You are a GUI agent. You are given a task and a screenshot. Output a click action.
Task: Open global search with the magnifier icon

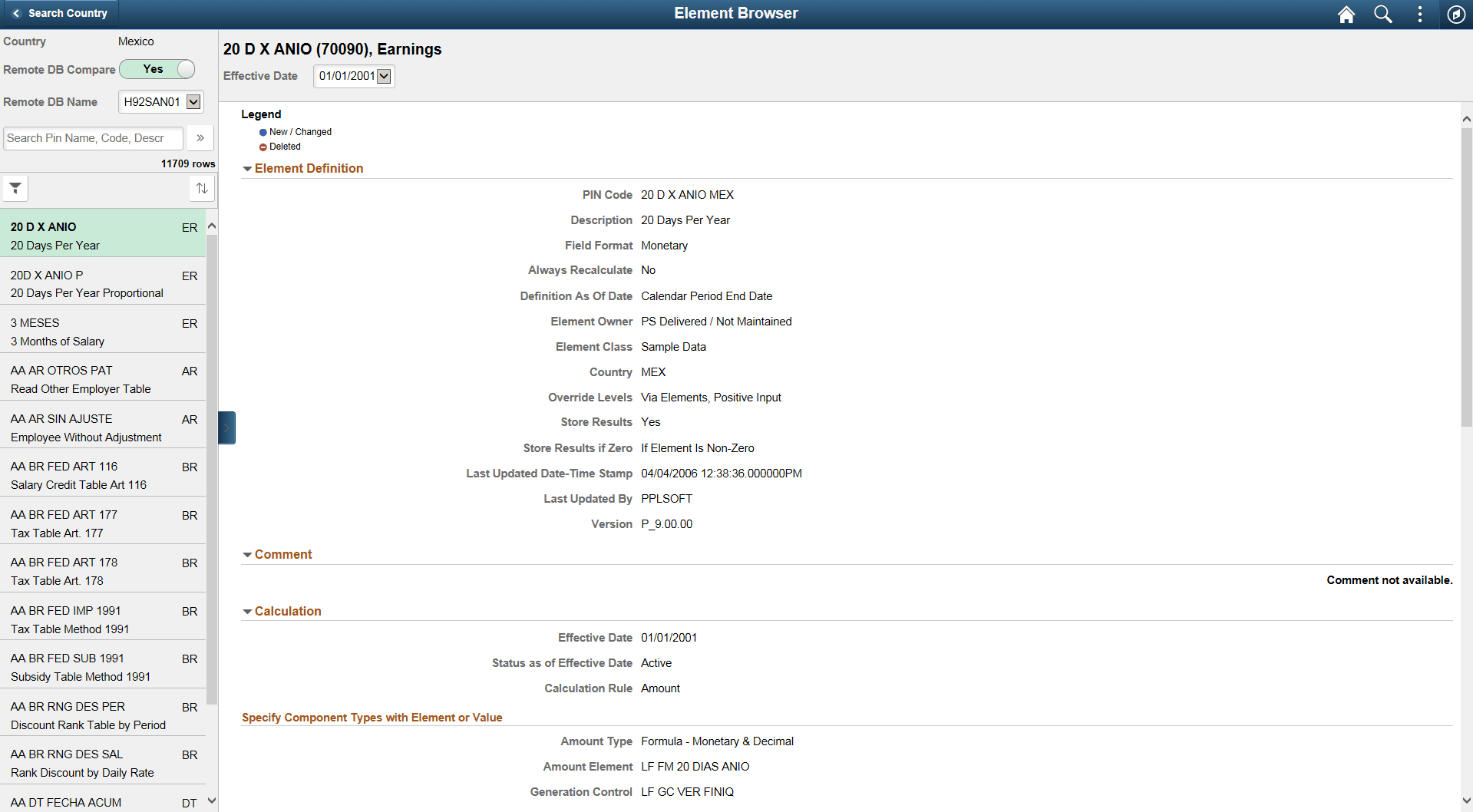(x=1382, y=14)
